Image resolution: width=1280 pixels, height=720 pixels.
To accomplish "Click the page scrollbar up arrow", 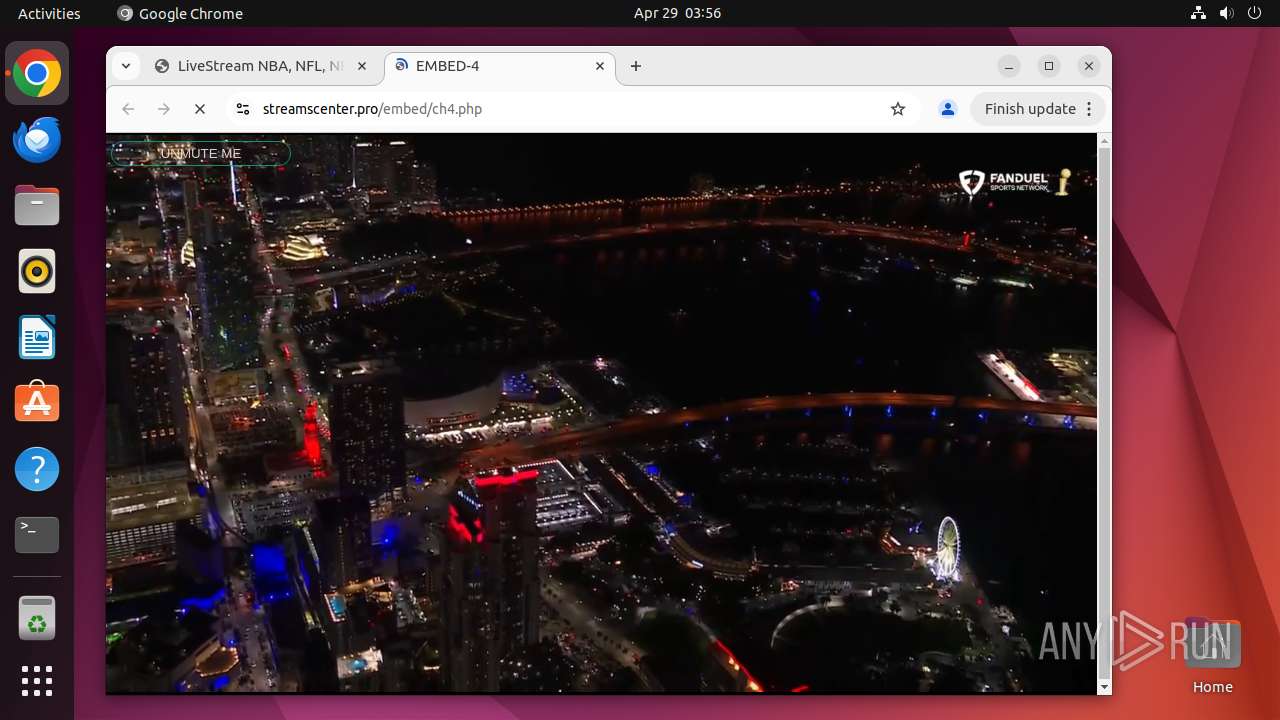I will click(1104, 141).
